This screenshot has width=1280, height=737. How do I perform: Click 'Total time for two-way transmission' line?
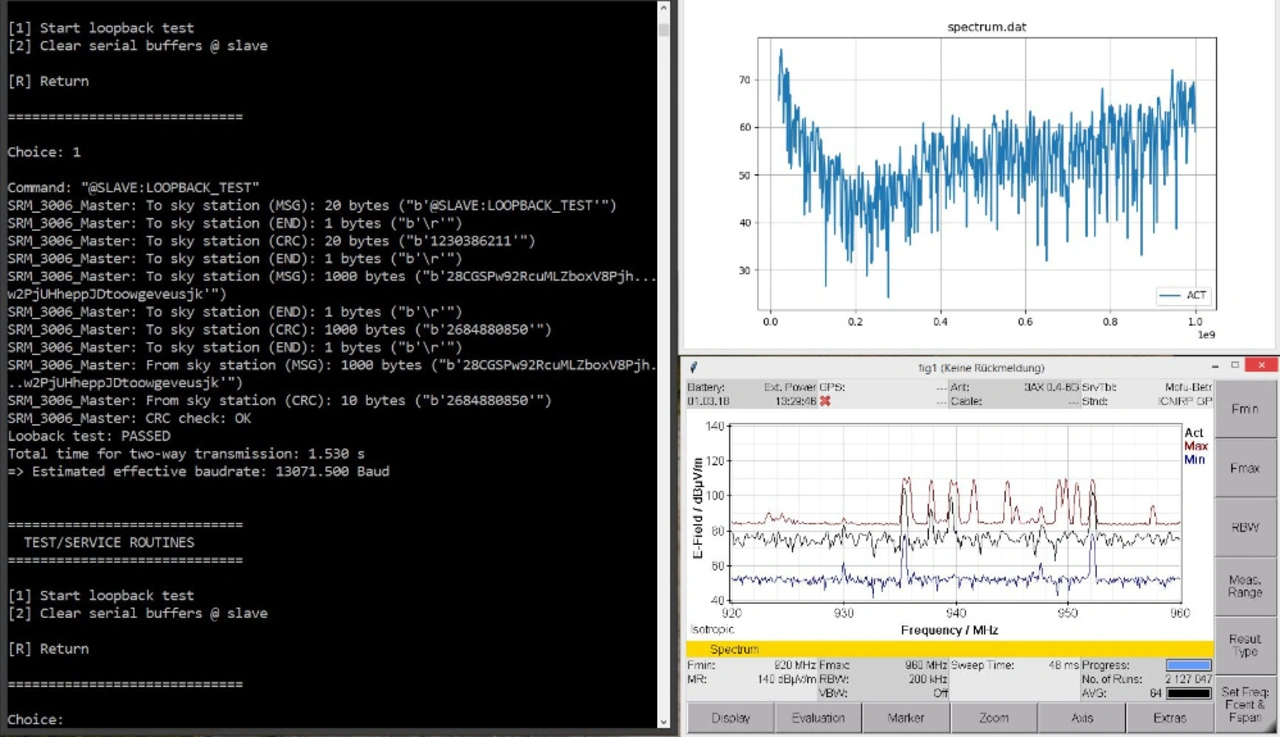coord(186,453)
